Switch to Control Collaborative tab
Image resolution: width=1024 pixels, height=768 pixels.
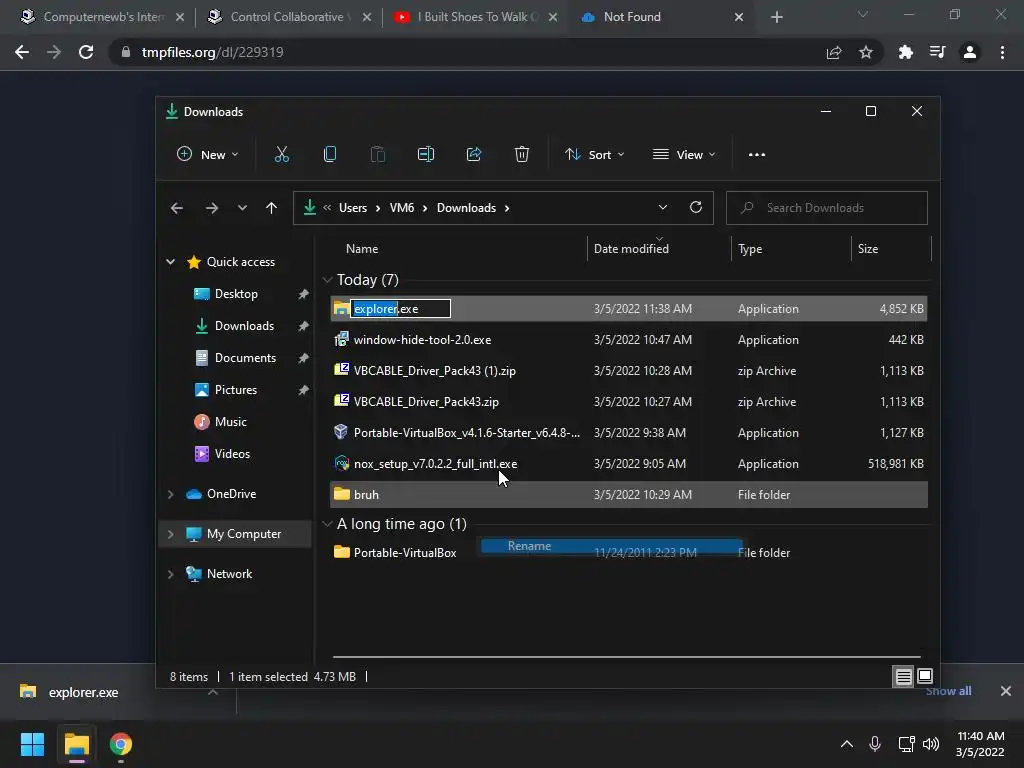point(289,17)
